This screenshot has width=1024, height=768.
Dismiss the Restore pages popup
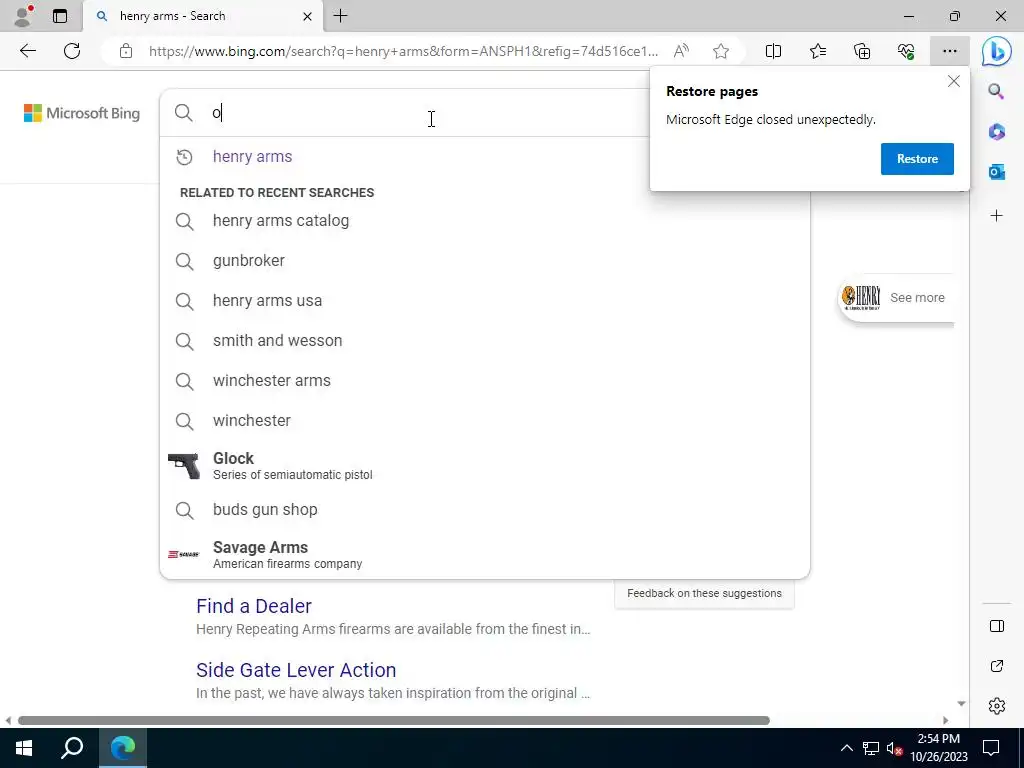pos(953,81)
